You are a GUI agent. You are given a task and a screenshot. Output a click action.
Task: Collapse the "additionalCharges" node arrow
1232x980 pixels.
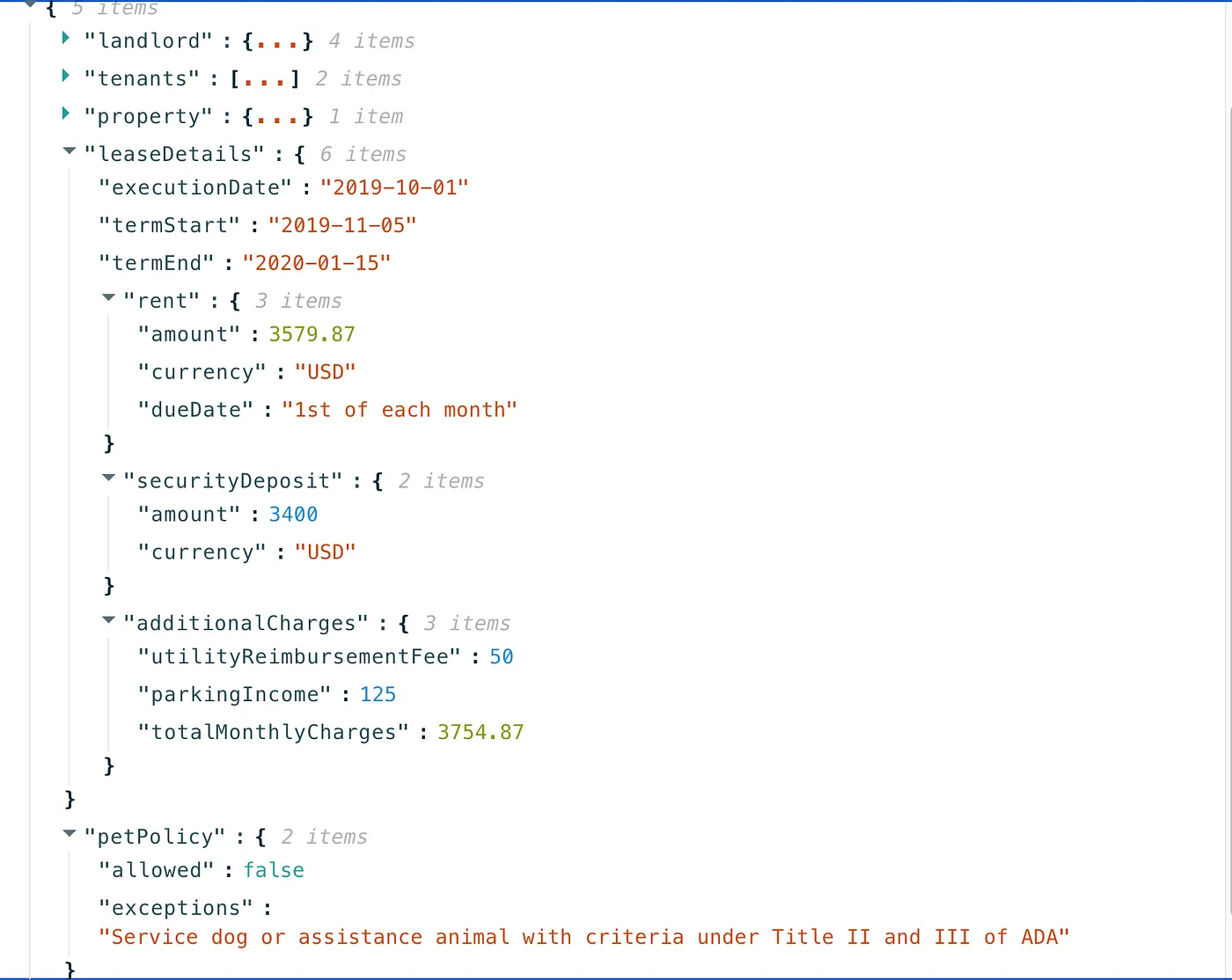[x=108, y=620]
